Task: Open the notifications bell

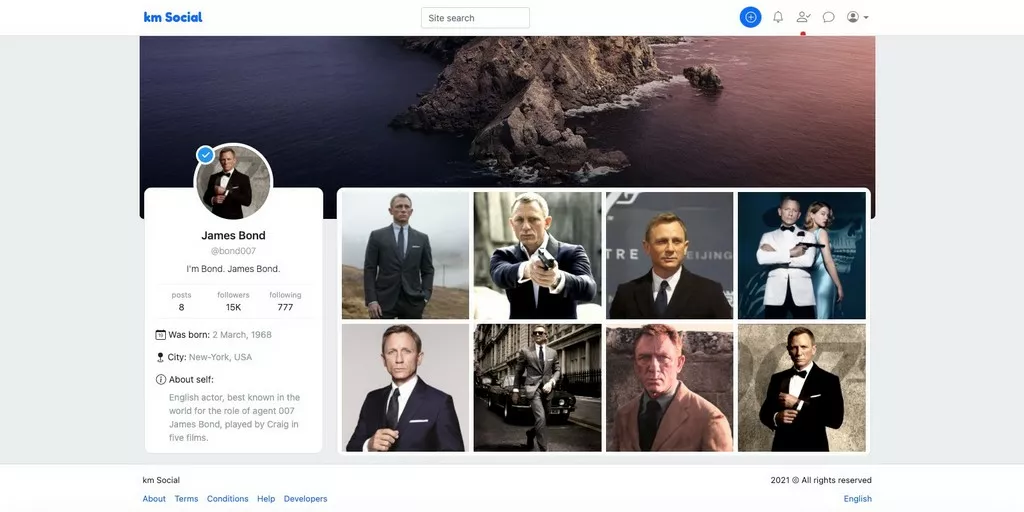Action: pos(778,17)
